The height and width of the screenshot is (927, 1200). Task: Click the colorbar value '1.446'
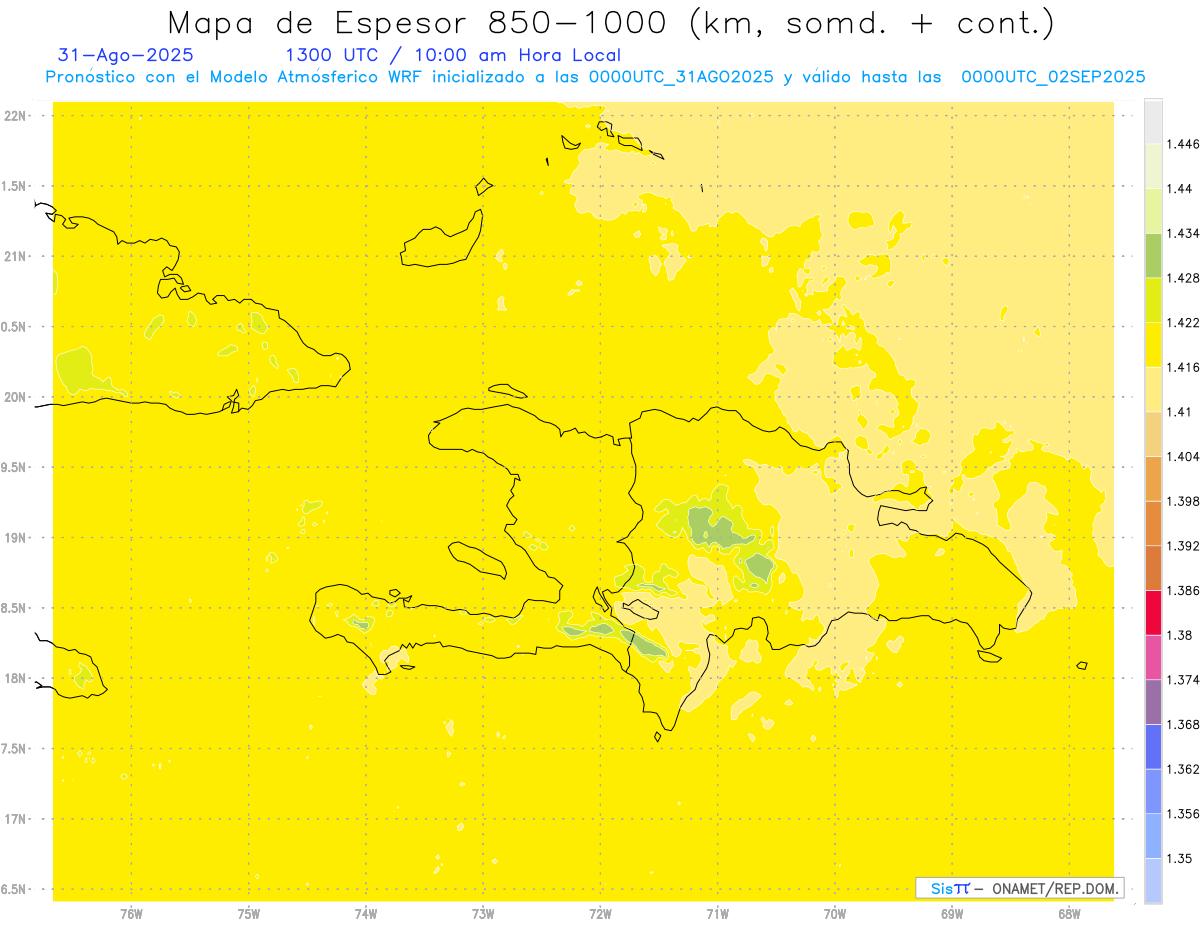pos(1183,144)
